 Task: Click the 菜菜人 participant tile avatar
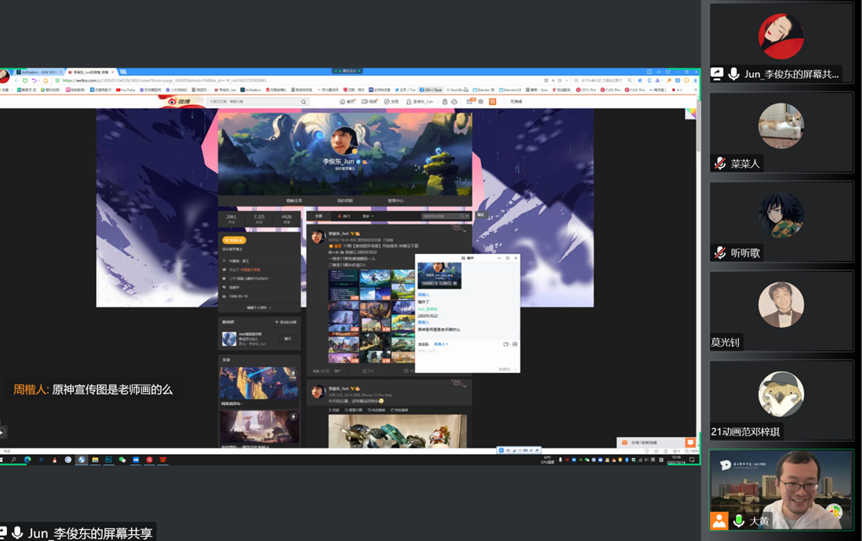click(780, 125)
